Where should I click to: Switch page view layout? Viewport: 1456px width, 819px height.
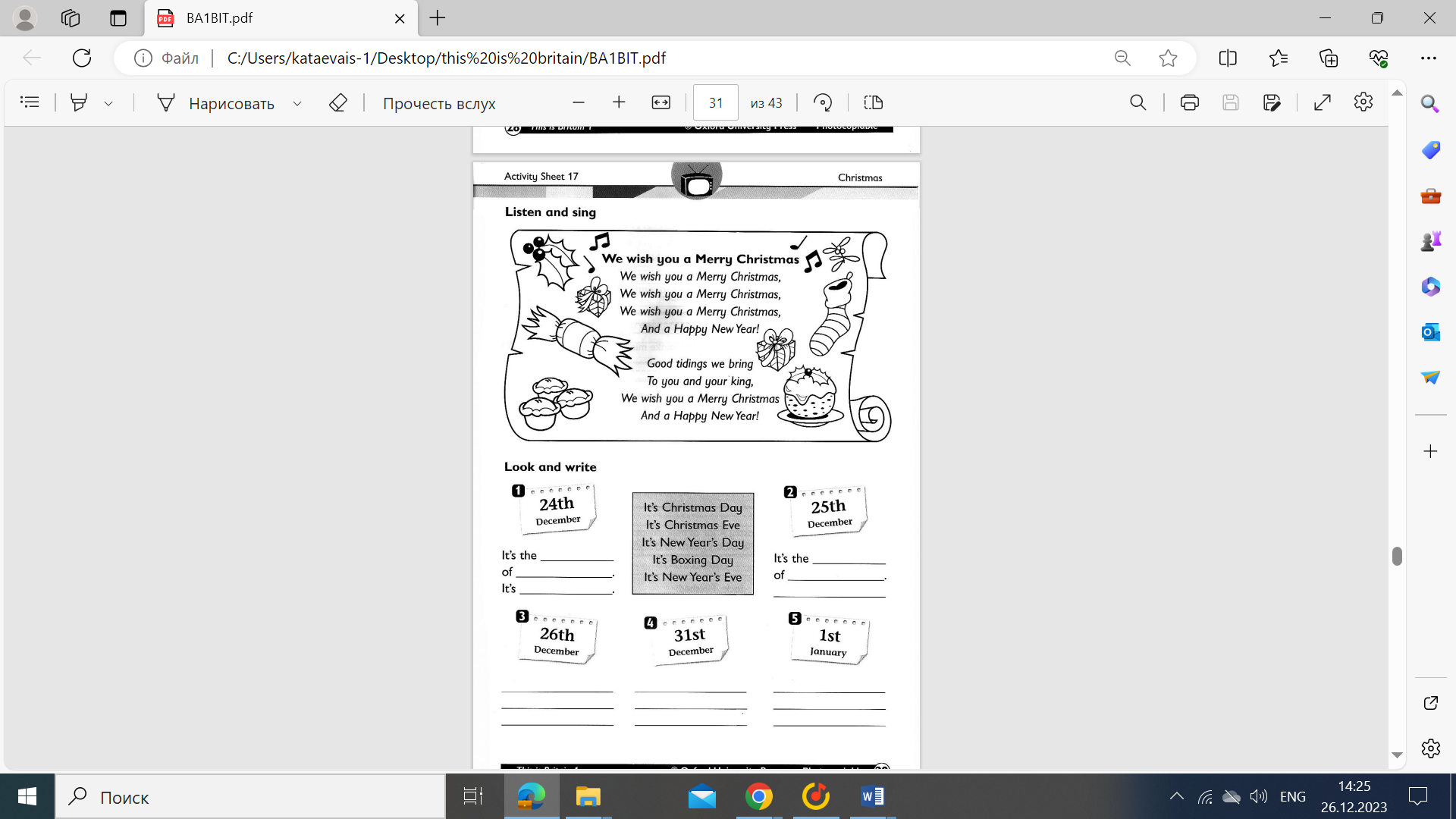(874, 102)
